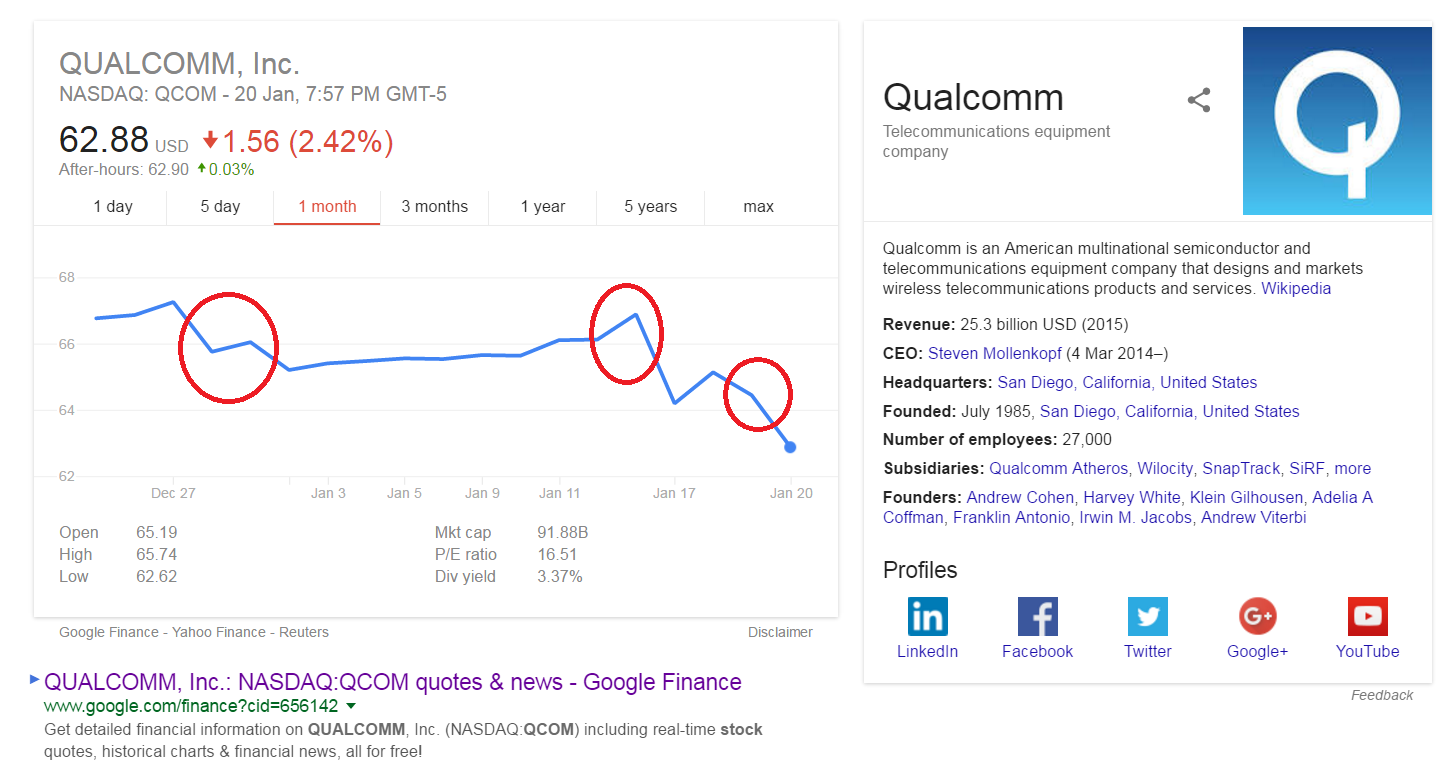The height and width of the screenshot is (780, 1453).
Task: Open Qualcomm's Facebook profile icon
Action: [x=1037, y=617]
